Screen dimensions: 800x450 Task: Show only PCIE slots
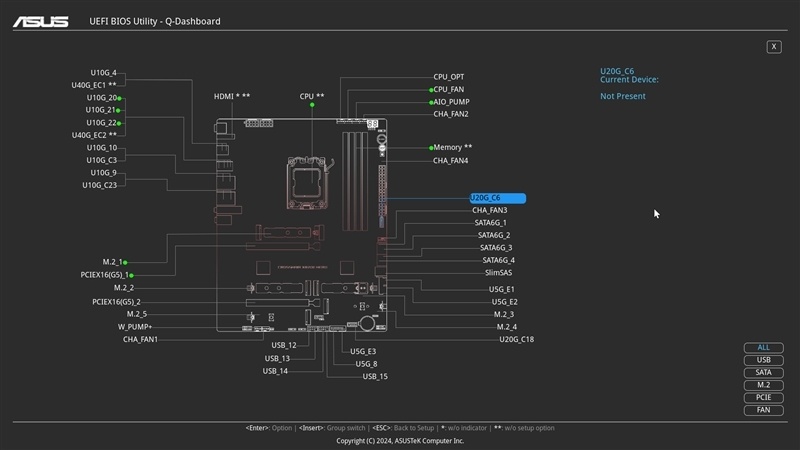pos(763,397)
